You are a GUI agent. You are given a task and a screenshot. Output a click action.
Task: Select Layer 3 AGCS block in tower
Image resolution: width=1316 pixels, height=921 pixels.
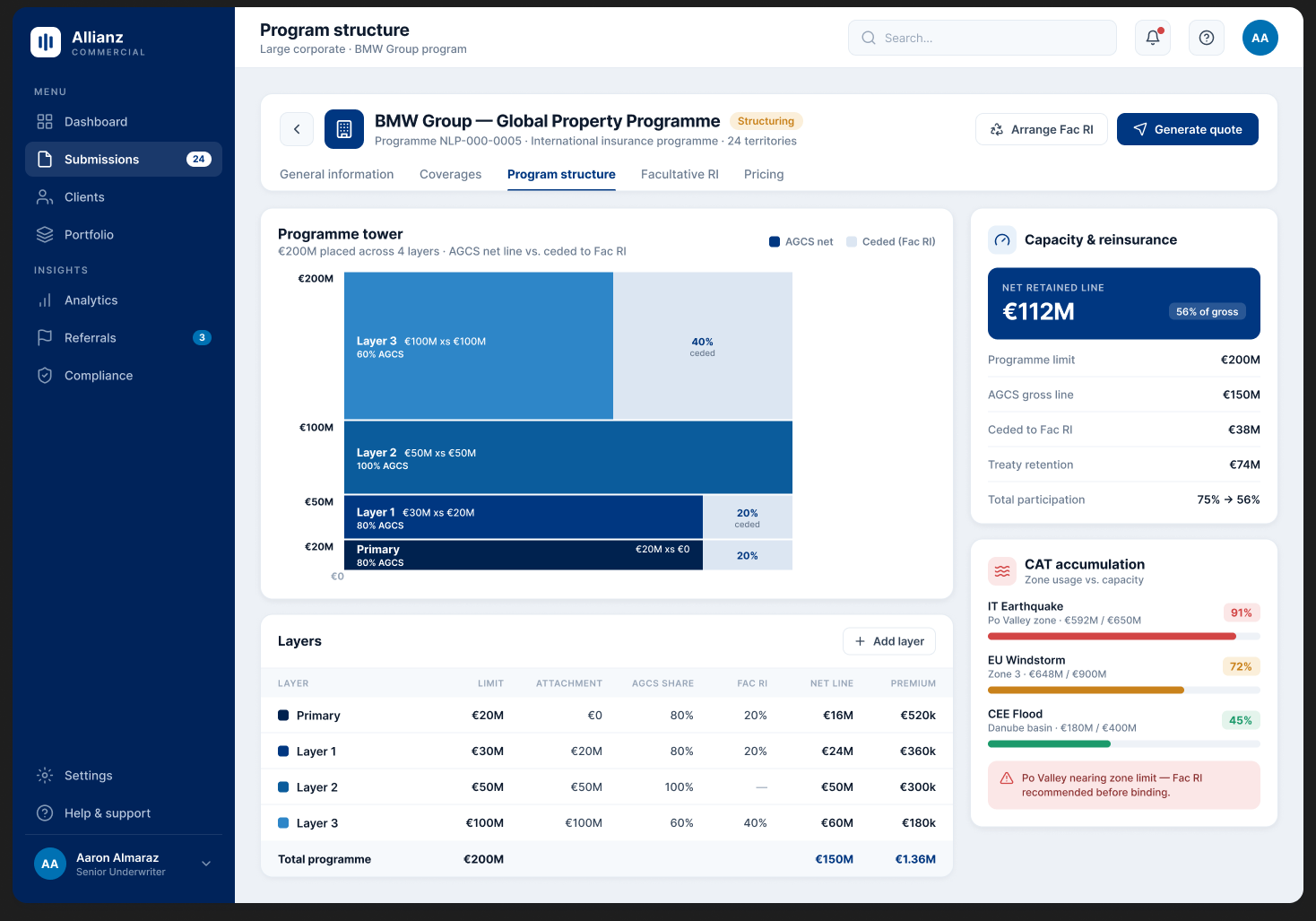479,346
